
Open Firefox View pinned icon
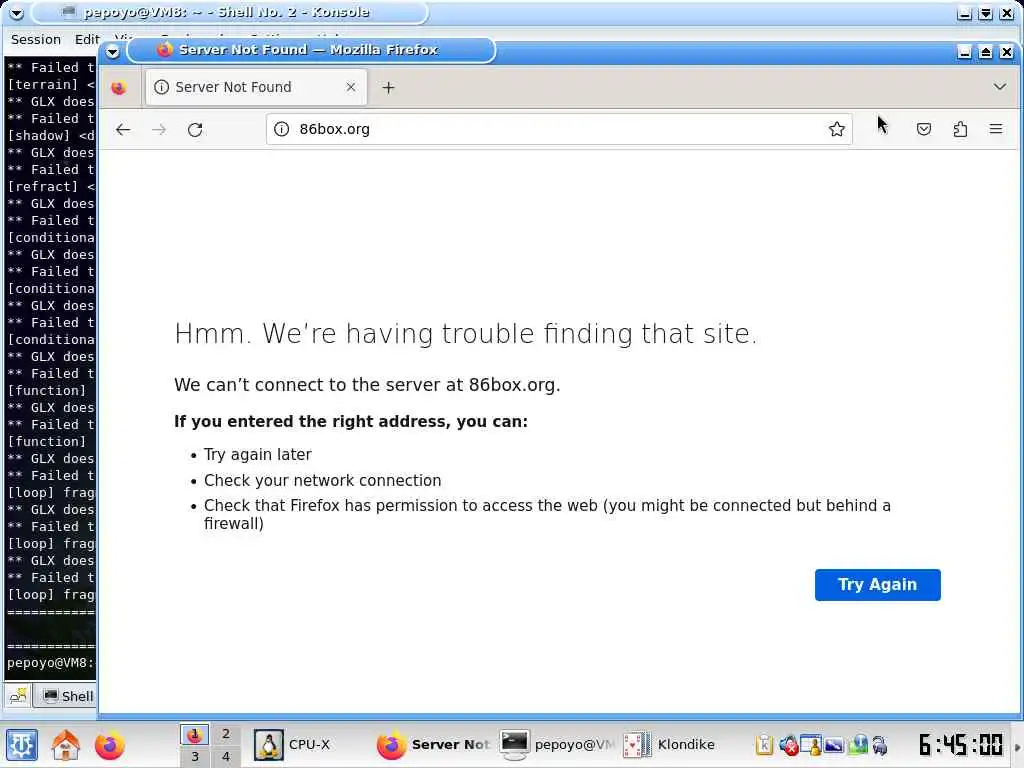coord(118,88)
